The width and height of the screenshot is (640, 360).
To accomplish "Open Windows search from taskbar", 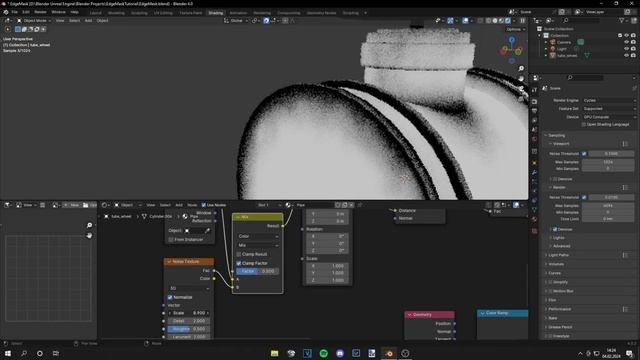I will [x=24, y=353].
